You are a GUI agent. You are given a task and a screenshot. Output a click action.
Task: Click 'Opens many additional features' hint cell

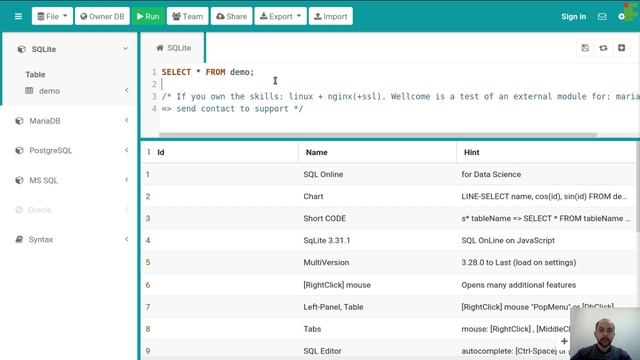click(518, 285)
